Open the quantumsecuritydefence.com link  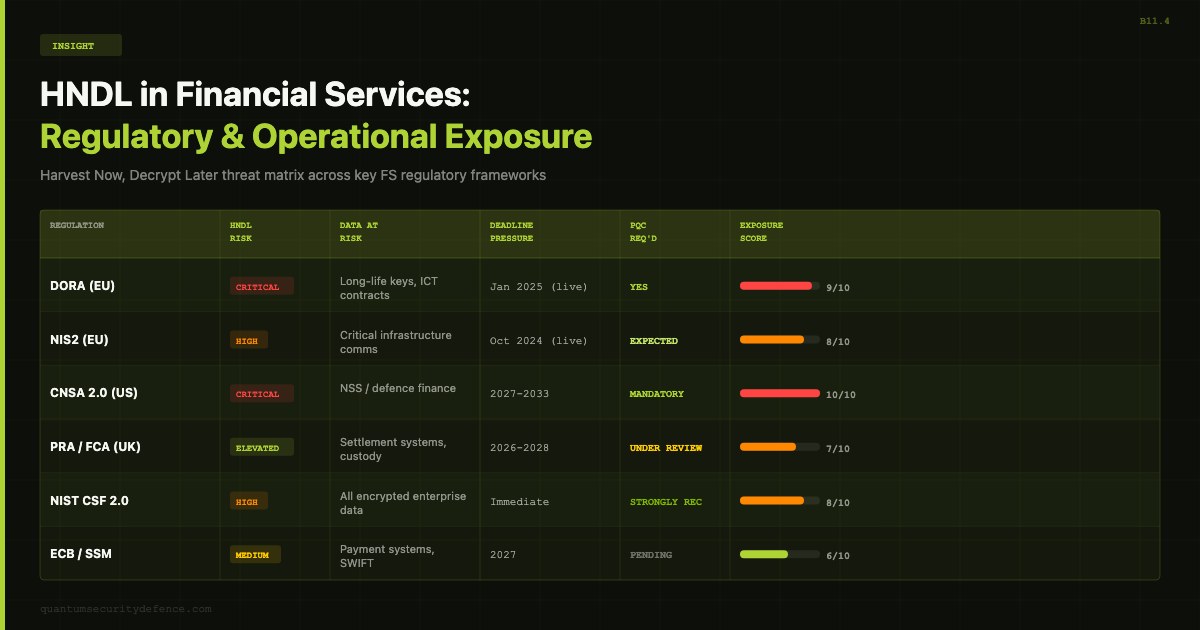click(x=126, y=608)
